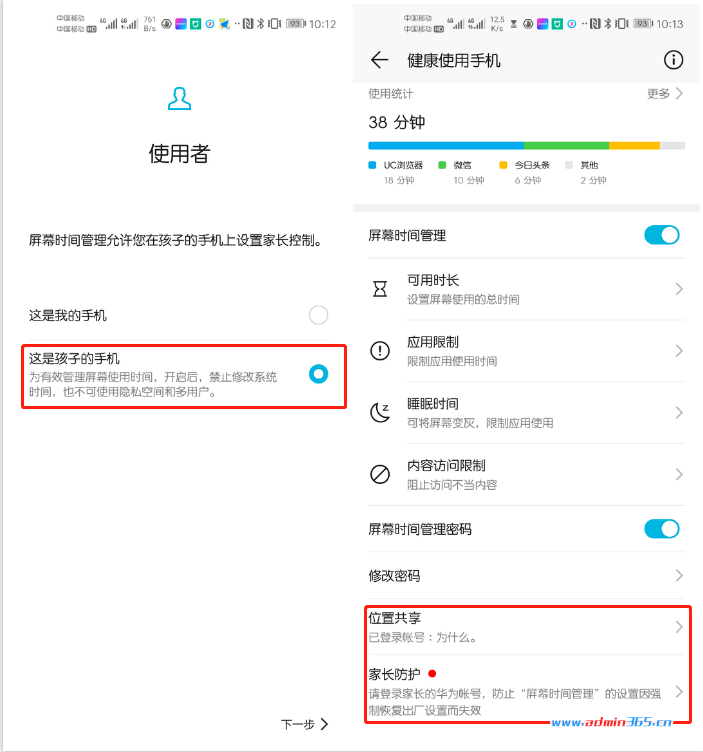Open 家长防护 settings entry

click(x=527, y=689)
